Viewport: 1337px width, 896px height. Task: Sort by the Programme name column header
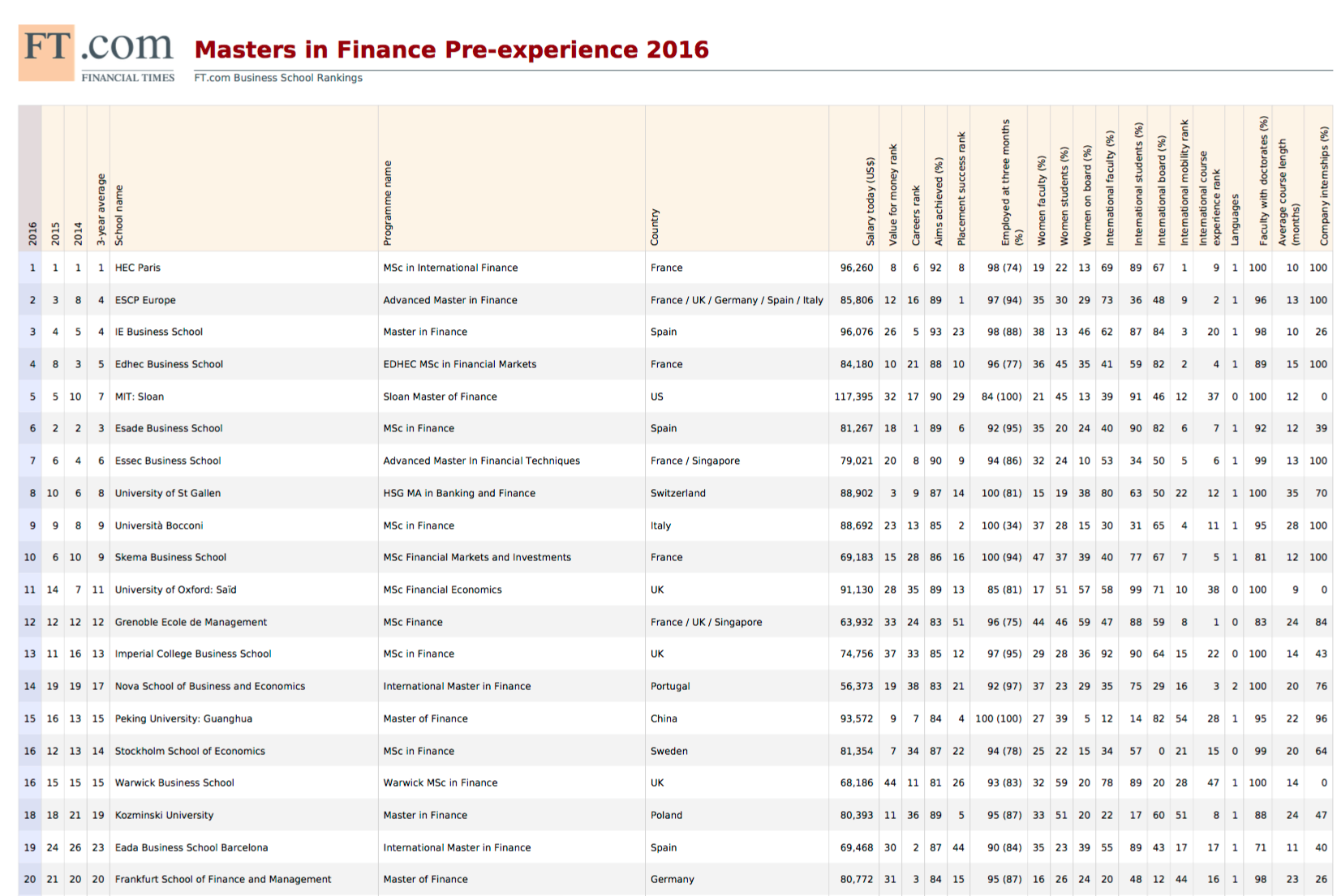pyautogui.click(x=388, y=203)
